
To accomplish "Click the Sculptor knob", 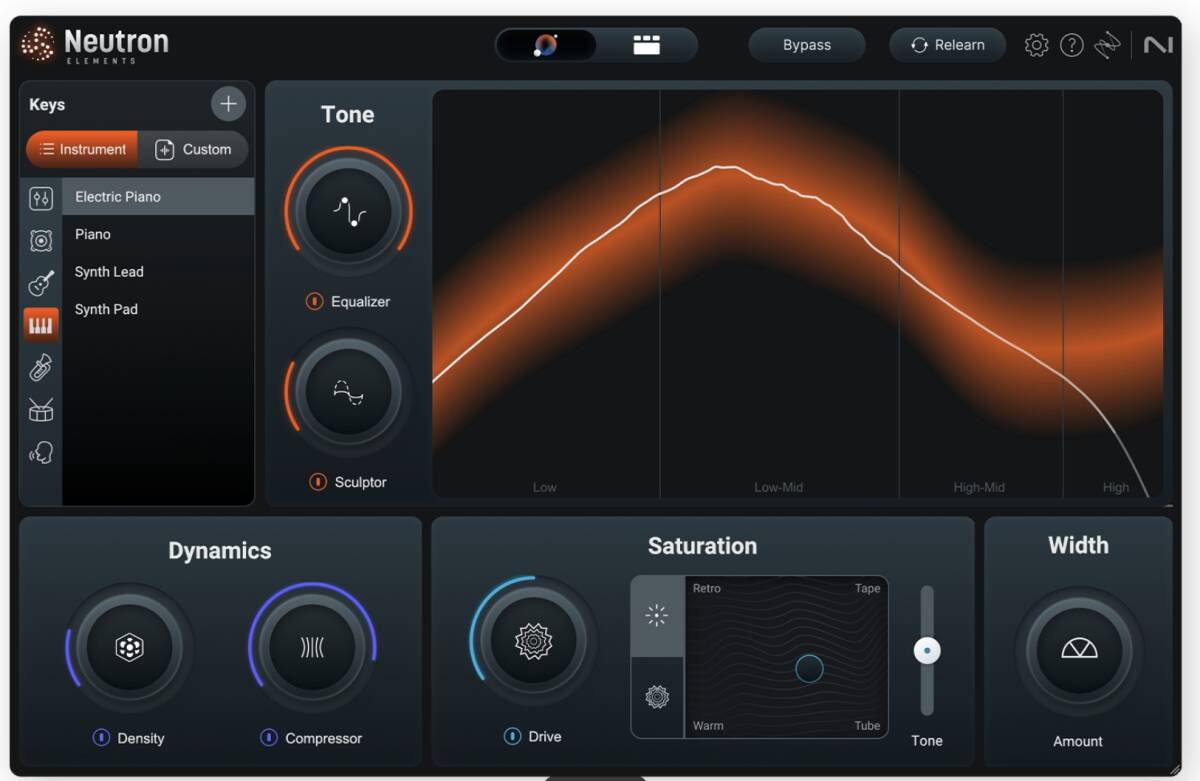I will [x=348, y=393].
